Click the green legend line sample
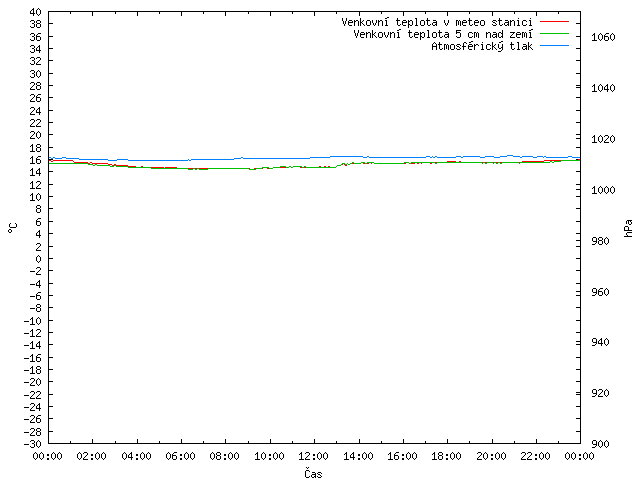The width and height of the screenshot is (640, 480). coord(554,34)
